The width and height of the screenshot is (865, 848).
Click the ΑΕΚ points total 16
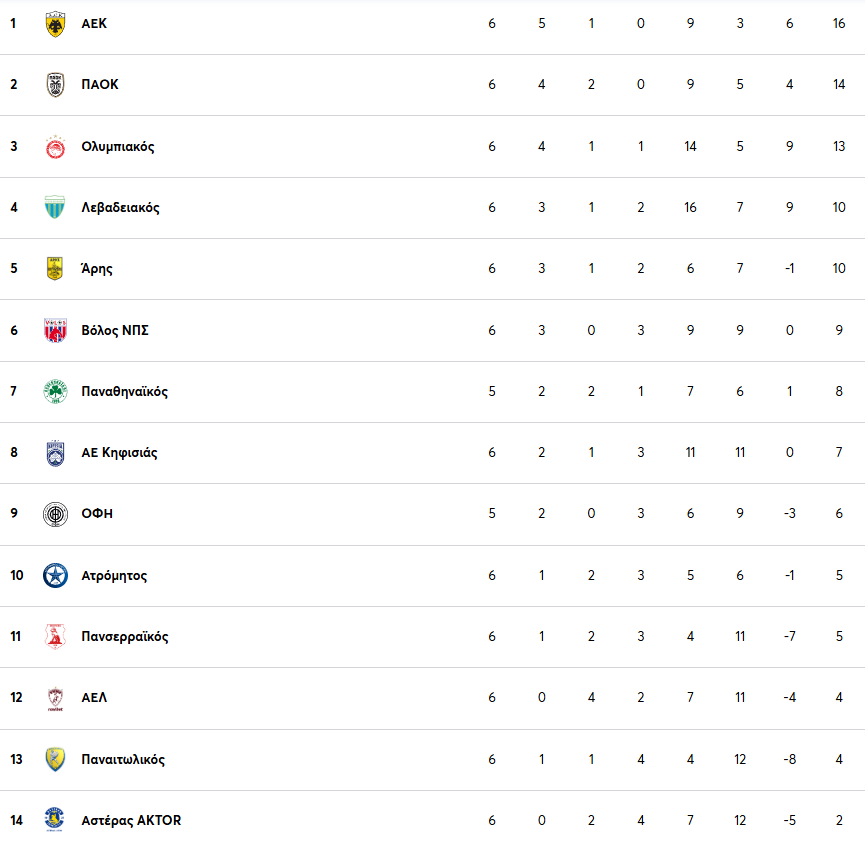click(x=838, y=24)
